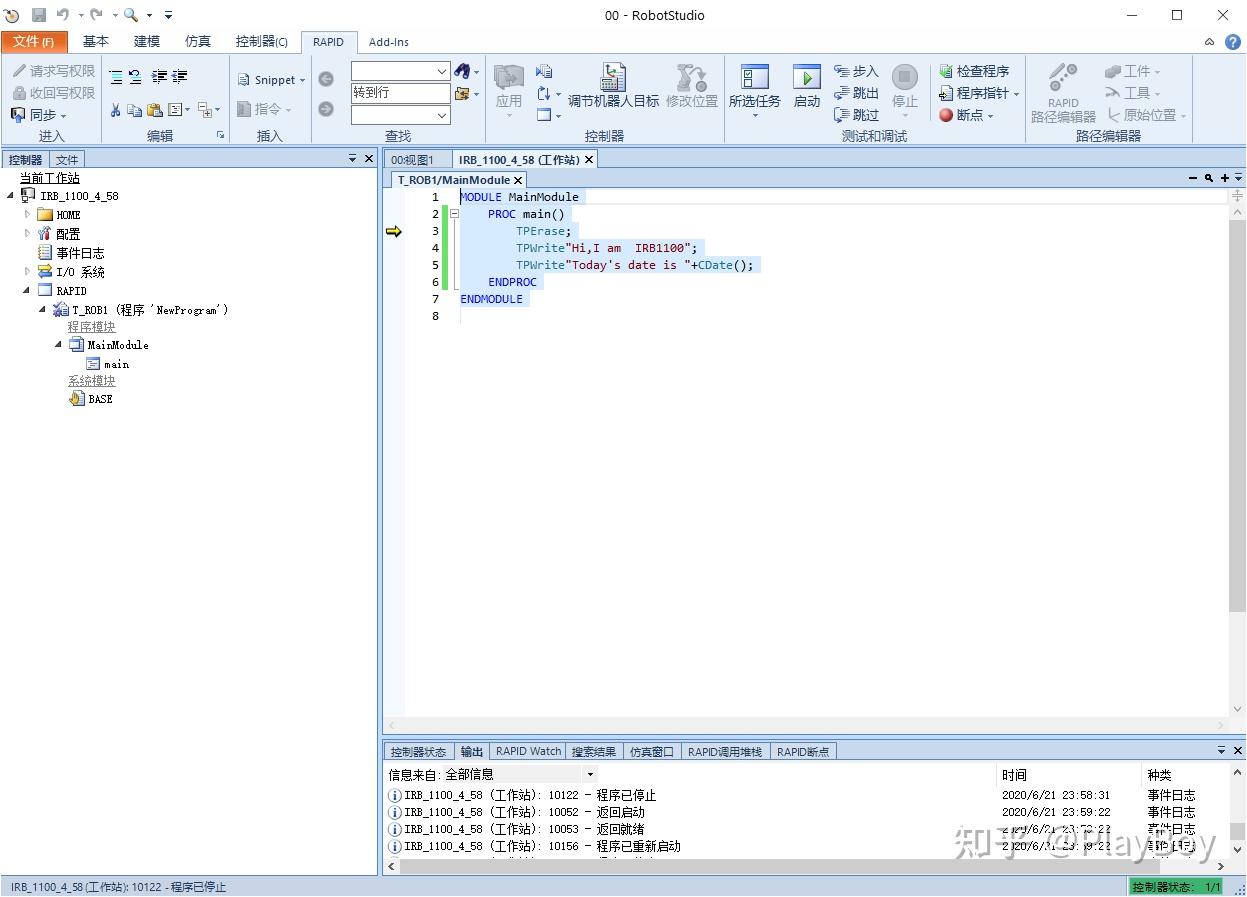Click the 所选任务 icon
The width and height of the screenshot is (1247, 897).
point(754,77)
